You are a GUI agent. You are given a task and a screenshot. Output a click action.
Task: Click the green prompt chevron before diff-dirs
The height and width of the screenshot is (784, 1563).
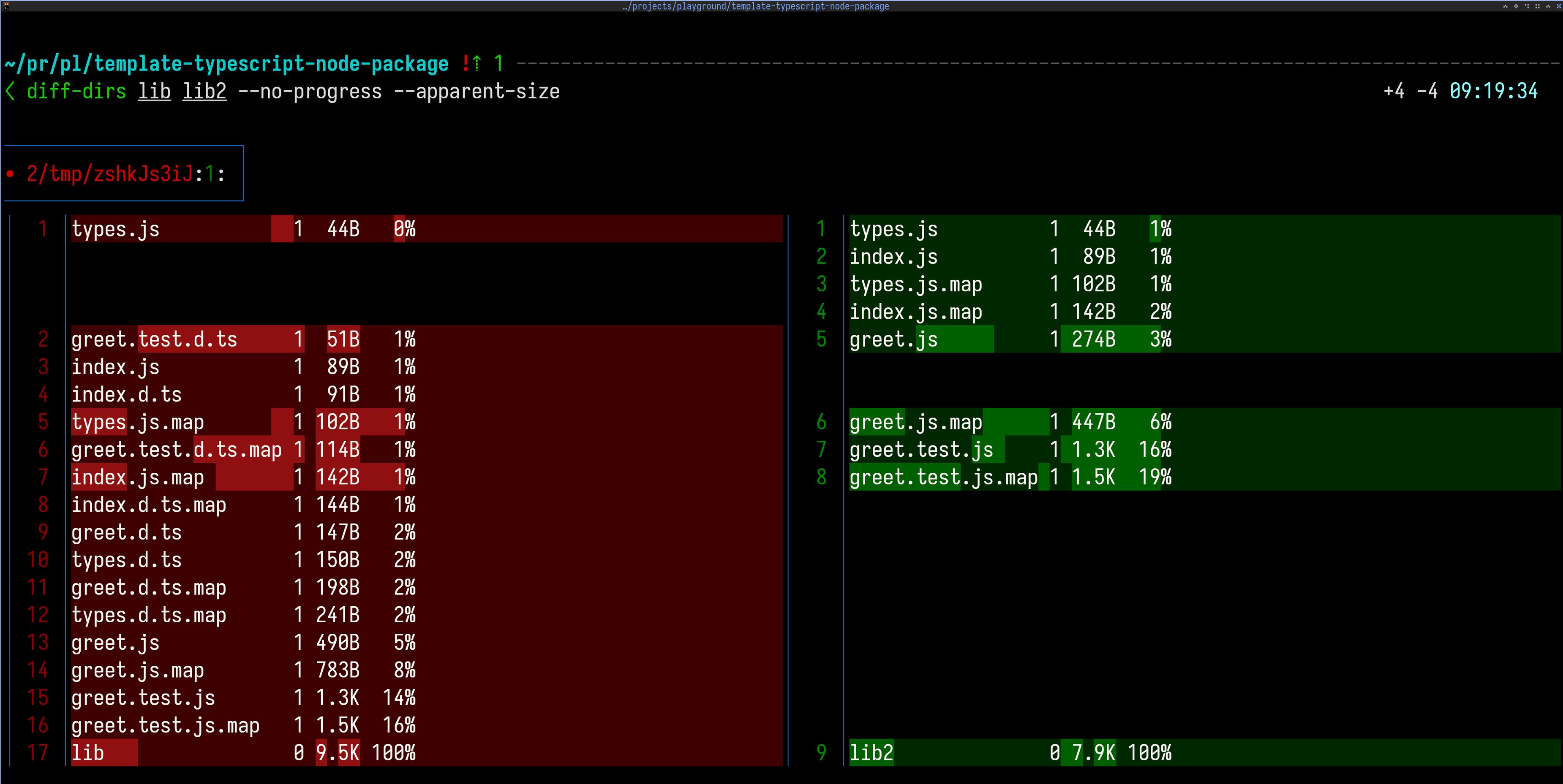click(10, 92)
